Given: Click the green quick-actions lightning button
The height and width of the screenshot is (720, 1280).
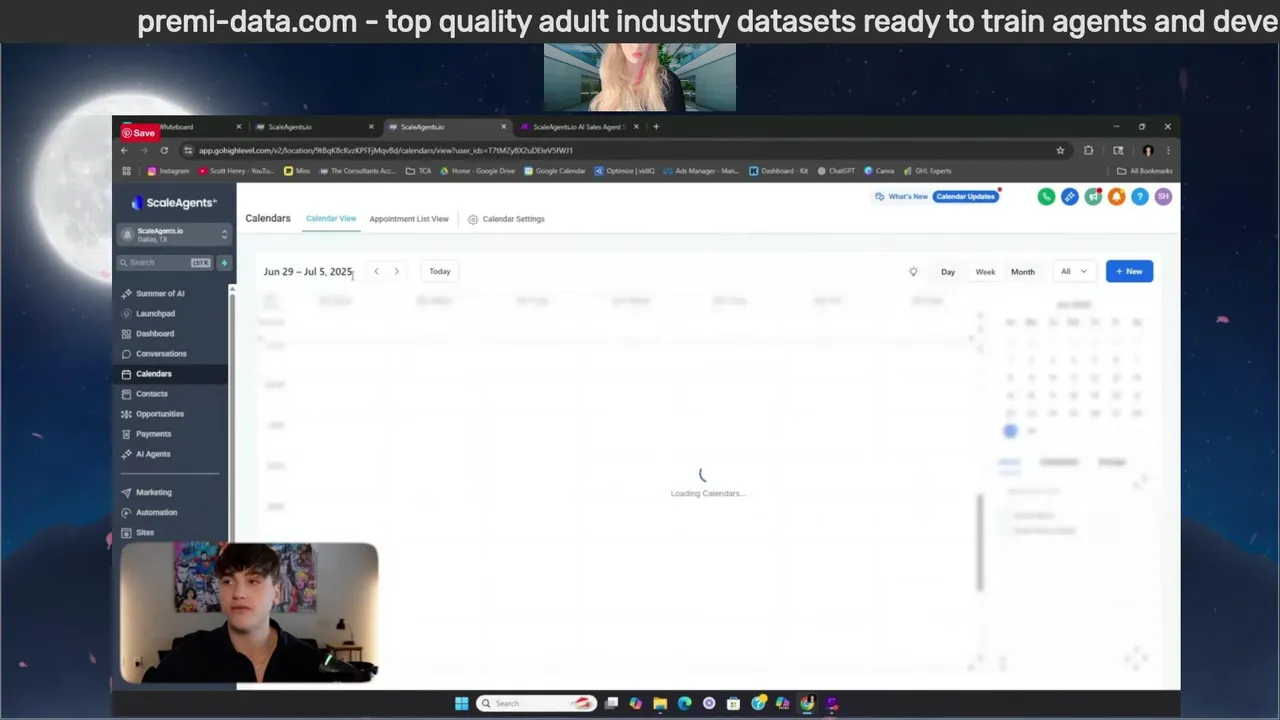Looking at the screenshot, I should 224,263.
